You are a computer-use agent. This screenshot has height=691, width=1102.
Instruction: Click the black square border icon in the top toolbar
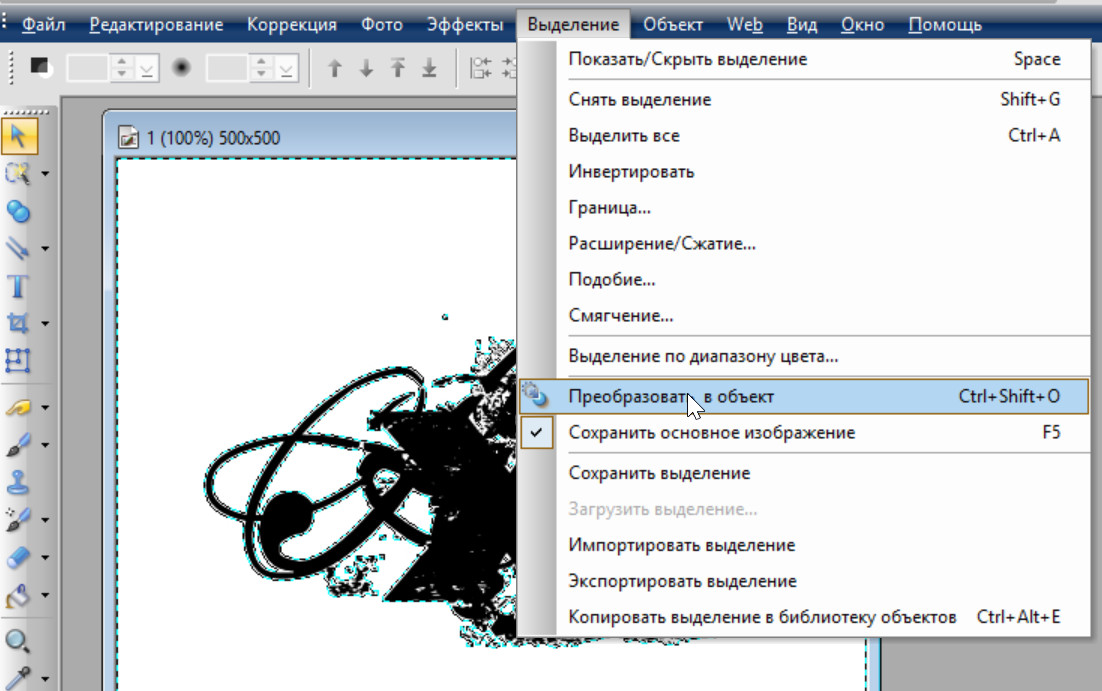pyautogui.click(x=40, y=67)
